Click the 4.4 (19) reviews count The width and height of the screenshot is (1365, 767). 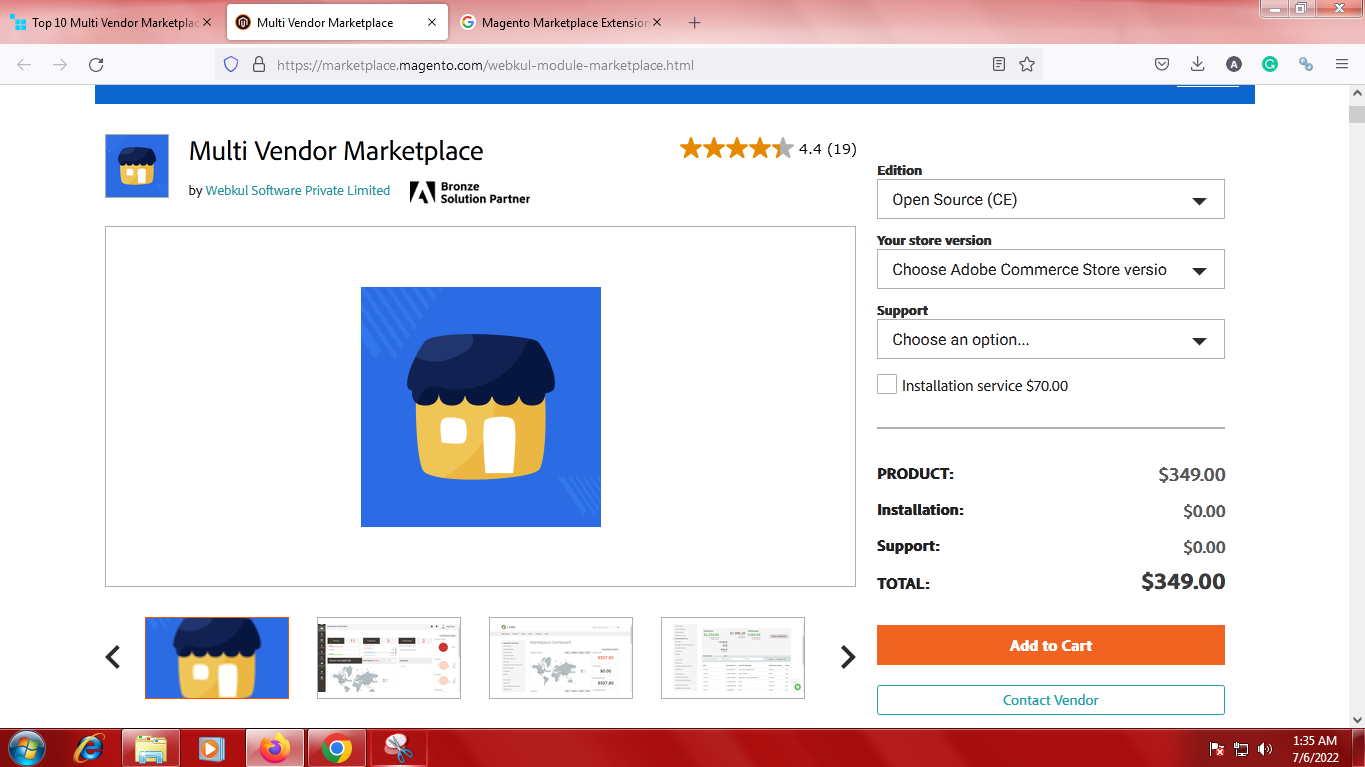pyautogui.click(x=828, y=149)
